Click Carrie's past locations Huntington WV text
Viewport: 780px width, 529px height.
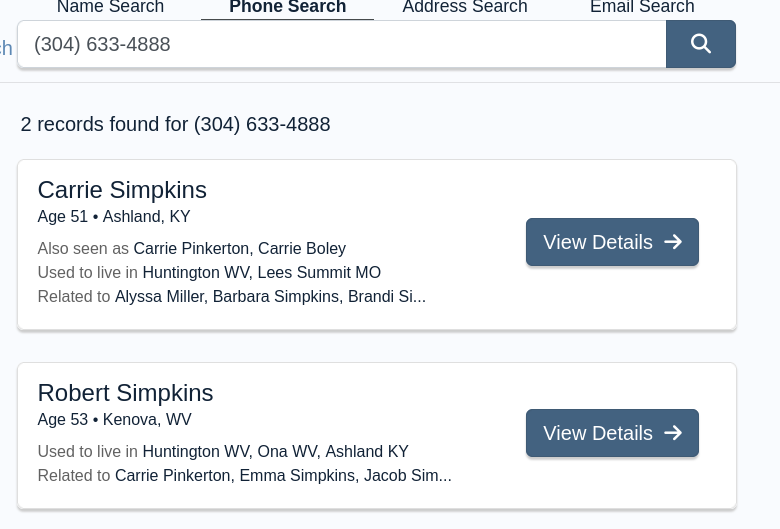click(x=261, y=272)
